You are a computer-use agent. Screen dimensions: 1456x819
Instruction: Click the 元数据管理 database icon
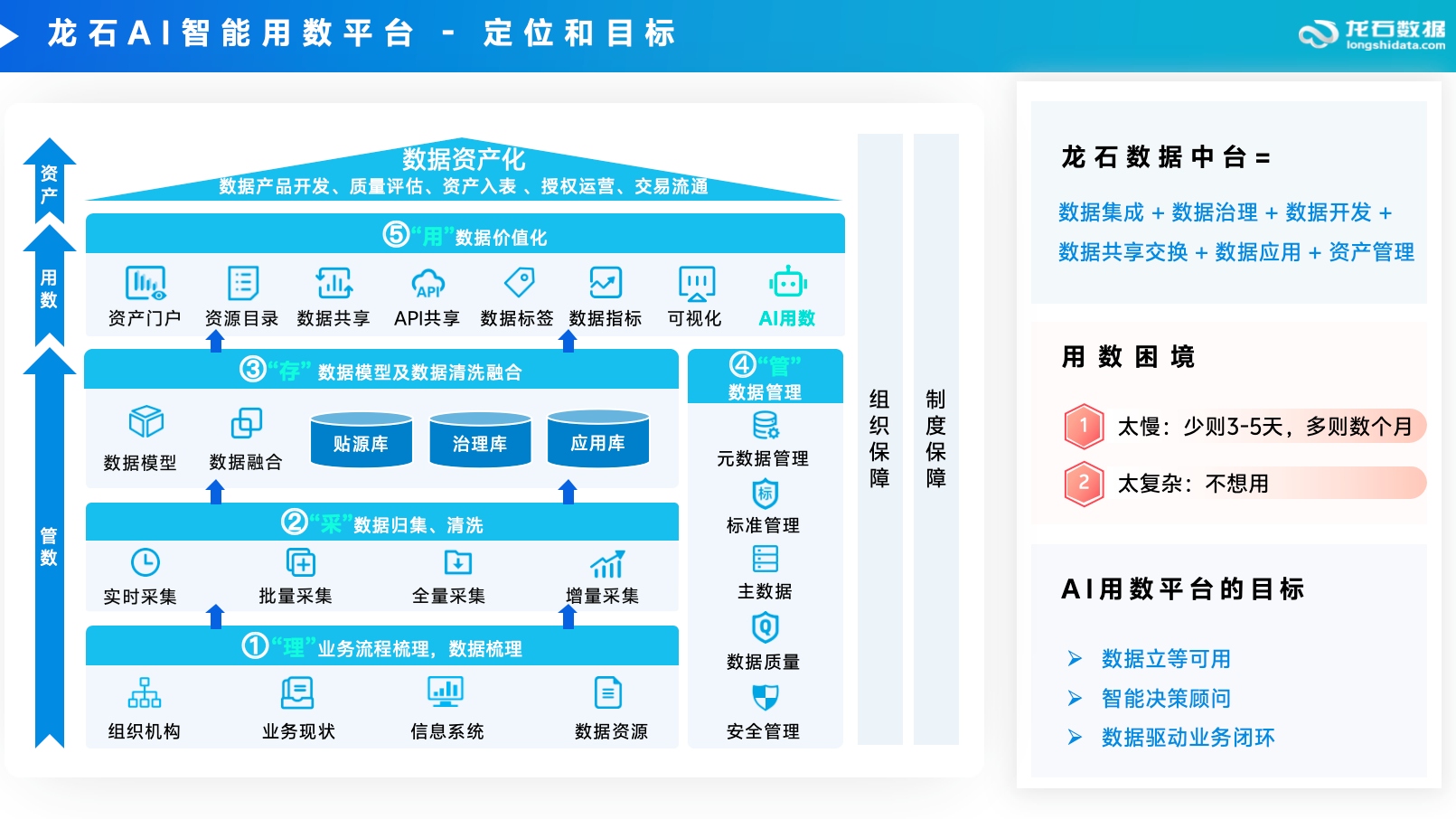[766, 425]
